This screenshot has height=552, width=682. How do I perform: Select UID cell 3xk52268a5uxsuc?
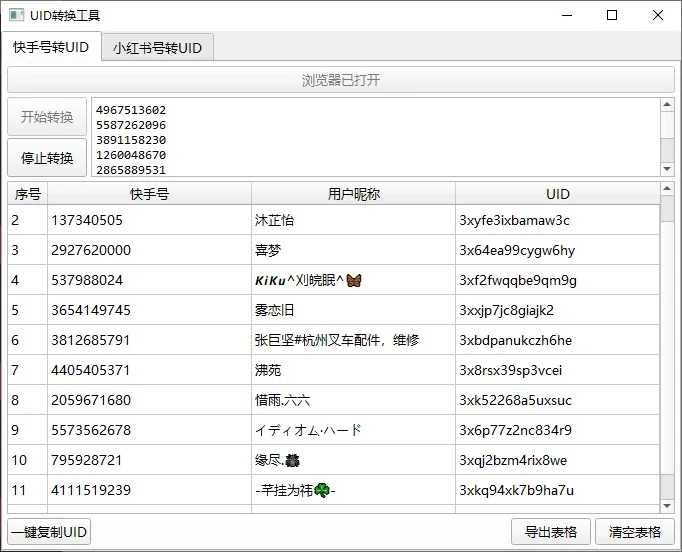[558, 400]
